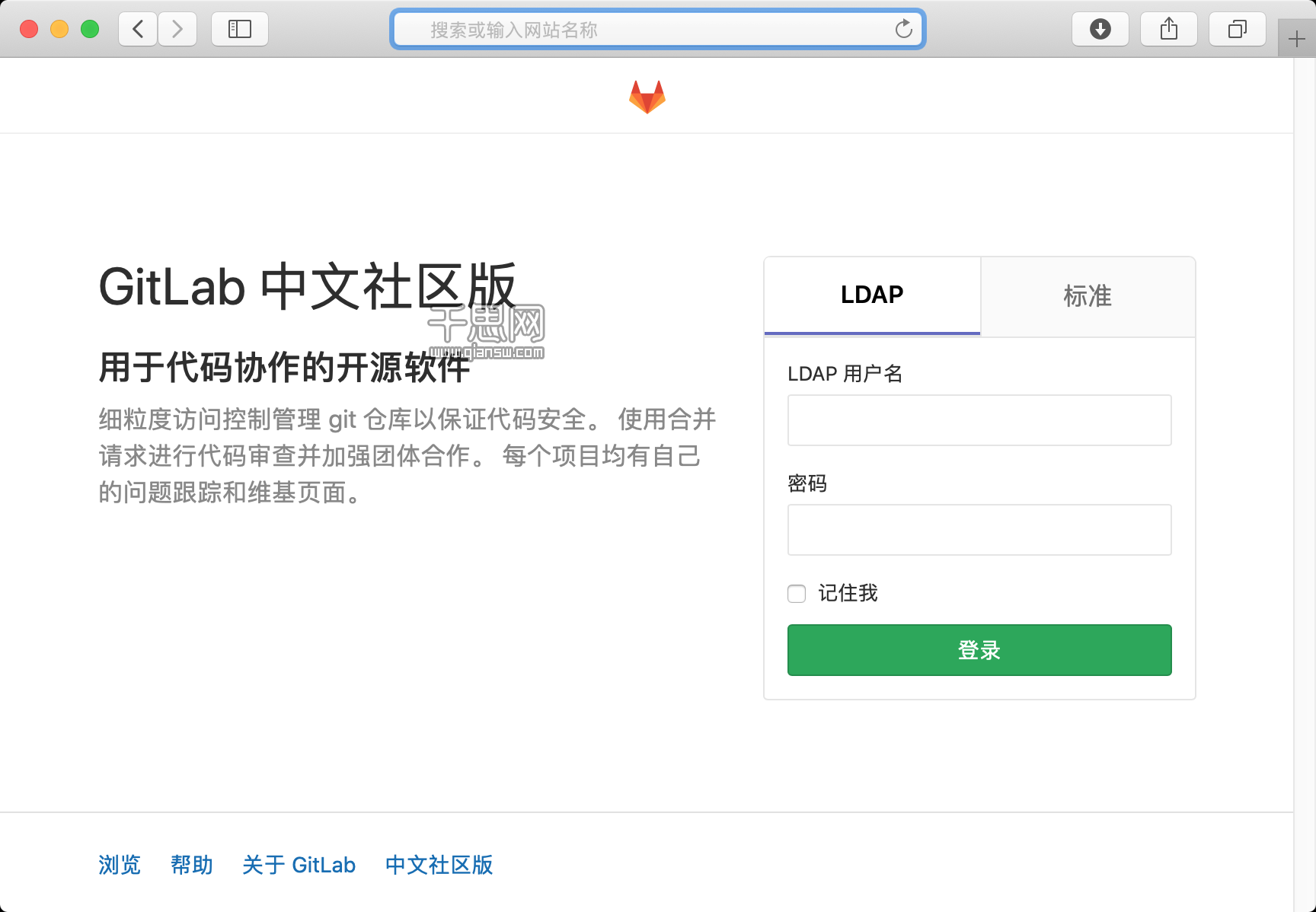Switch to the 标准 login tab

click(x=1088, y=295)
